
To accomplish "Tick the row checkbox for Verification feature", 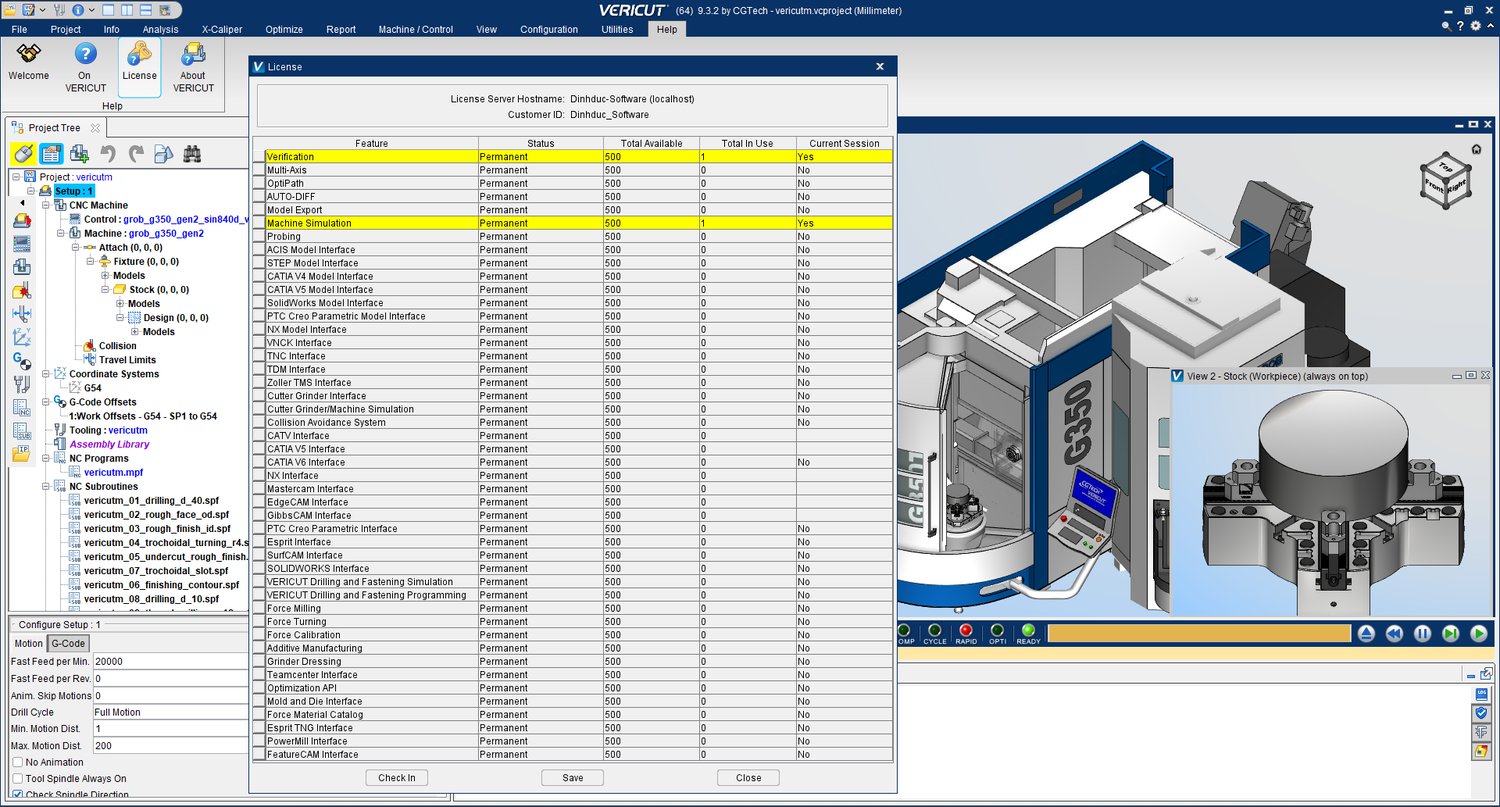I will [259, 157].
